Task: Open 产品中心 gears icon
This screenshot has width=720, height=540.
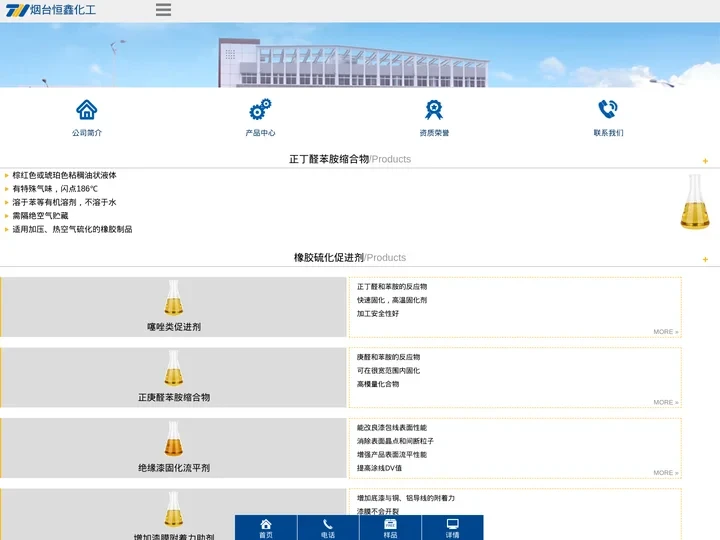Action: (260, 109)
